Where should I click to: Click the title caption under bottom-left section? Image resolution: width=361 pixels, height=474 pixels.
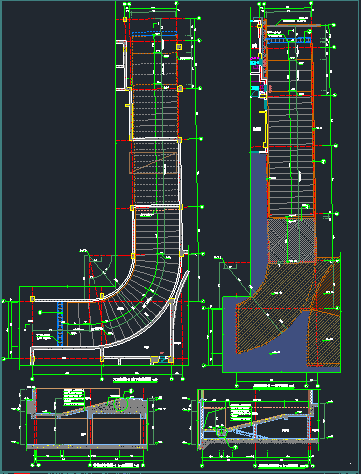click(x=116, y=465)
